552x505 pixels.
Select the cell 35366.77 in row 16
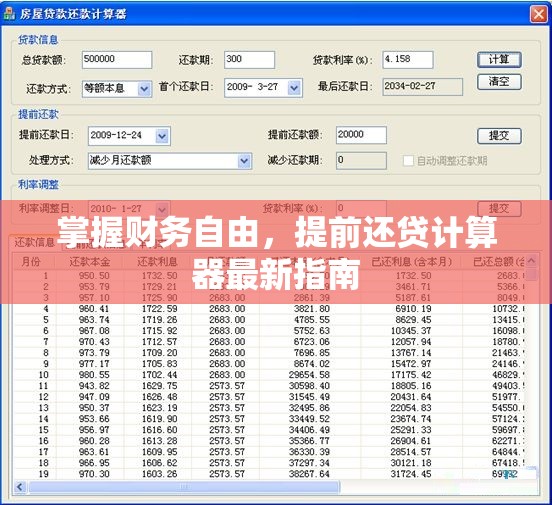point(309,441)
